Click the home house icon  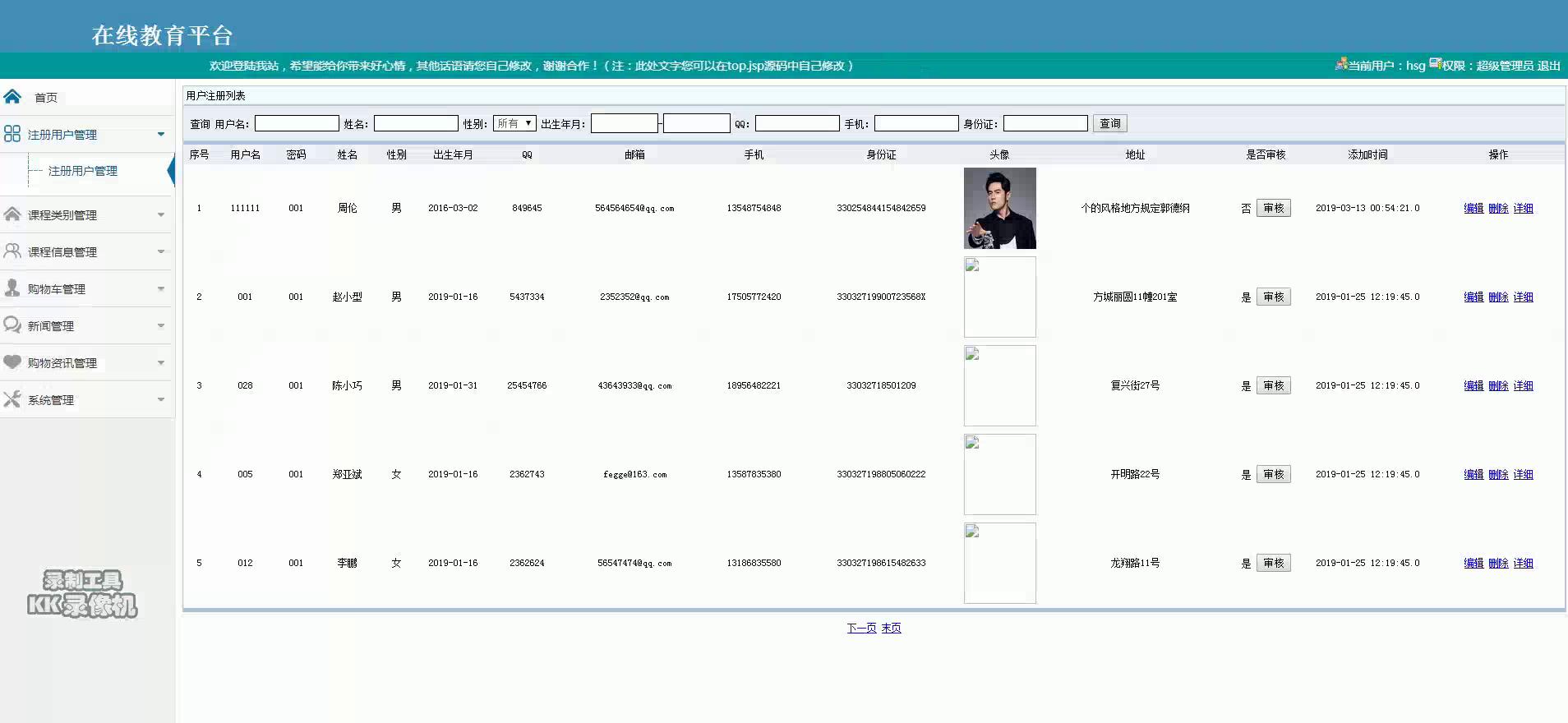pyautogui.click(x=12, y=97)
